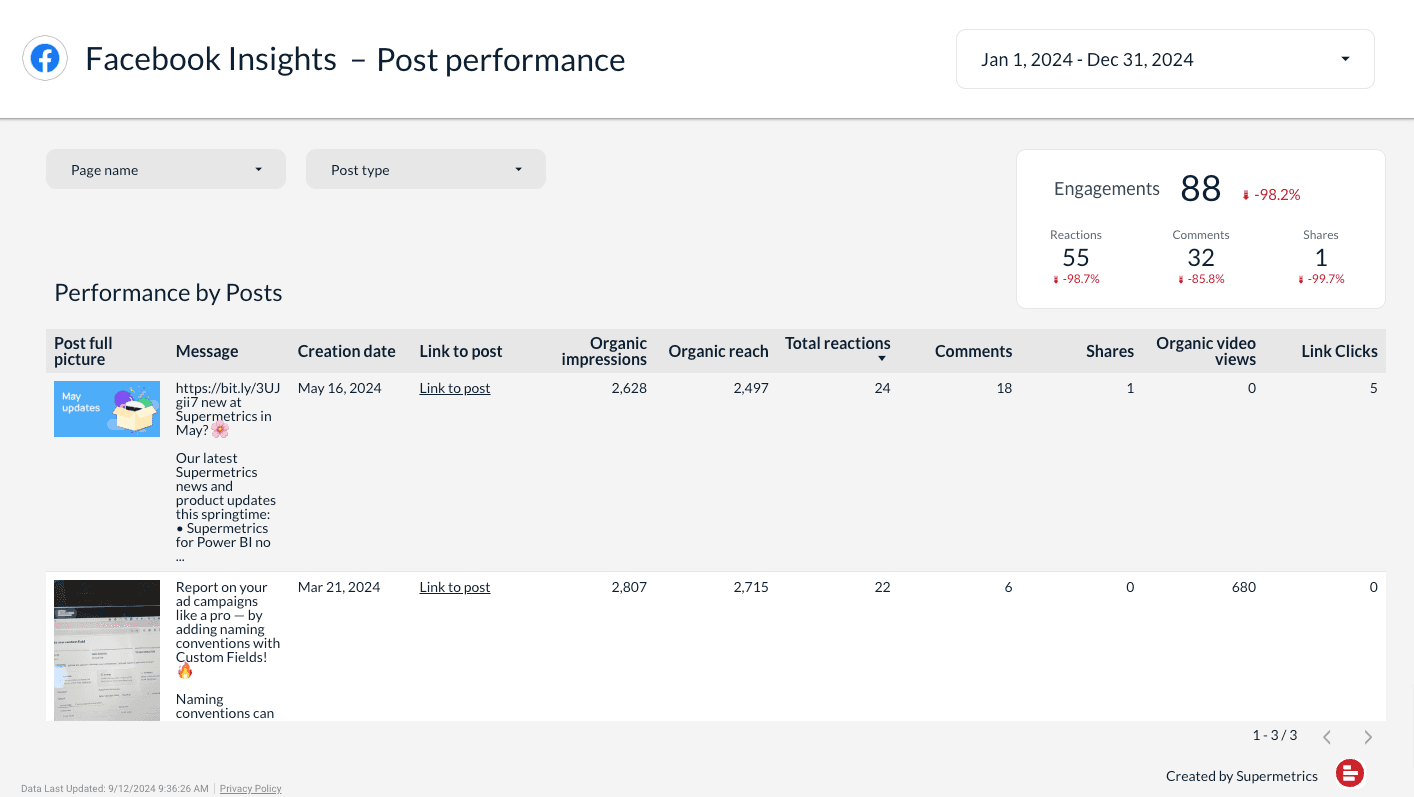Sort table by Comments column header
1414x797 pixels.
click(x=973, y=351)
